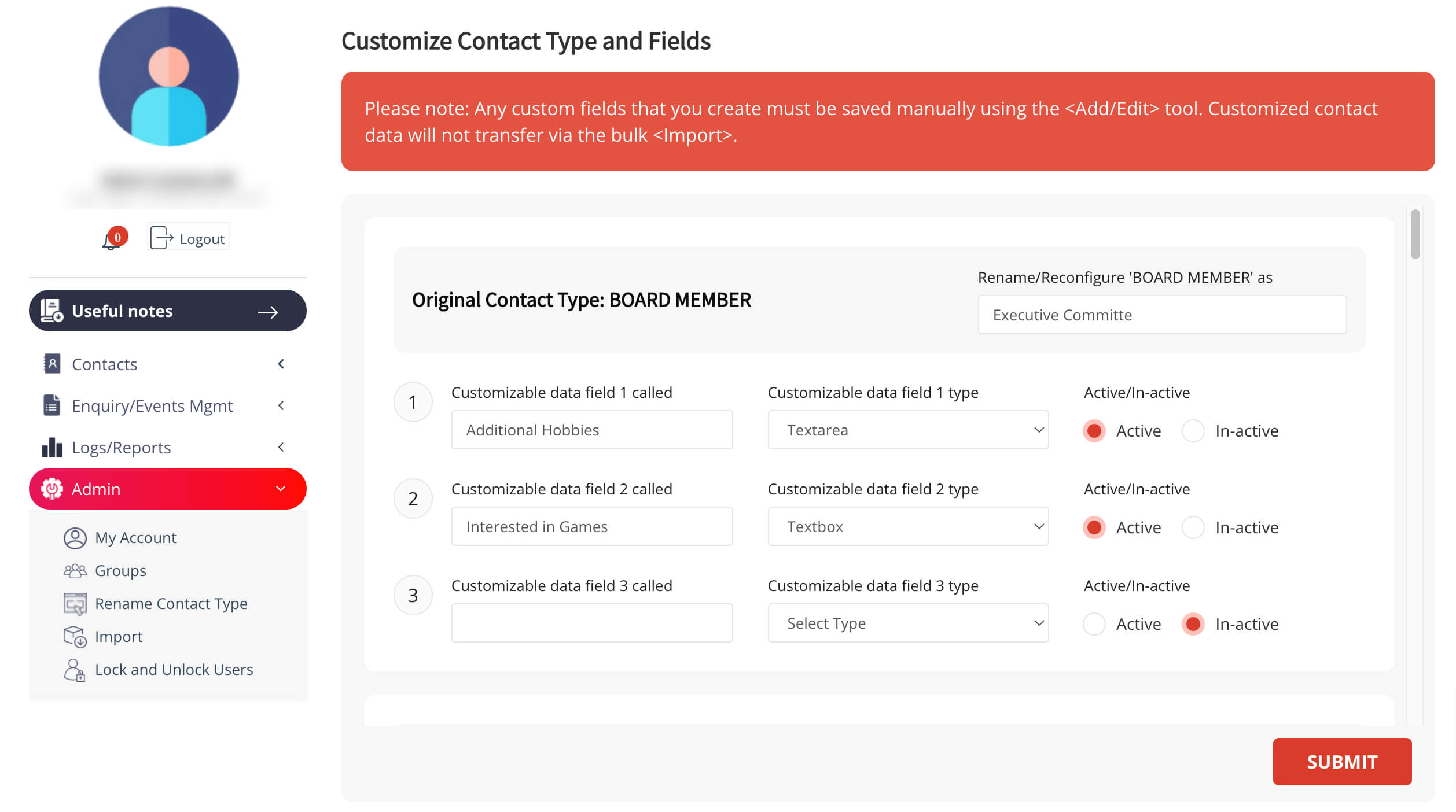Click the Import icon
The width and height of the screenshot is (1456, 812).
point(75,636)
